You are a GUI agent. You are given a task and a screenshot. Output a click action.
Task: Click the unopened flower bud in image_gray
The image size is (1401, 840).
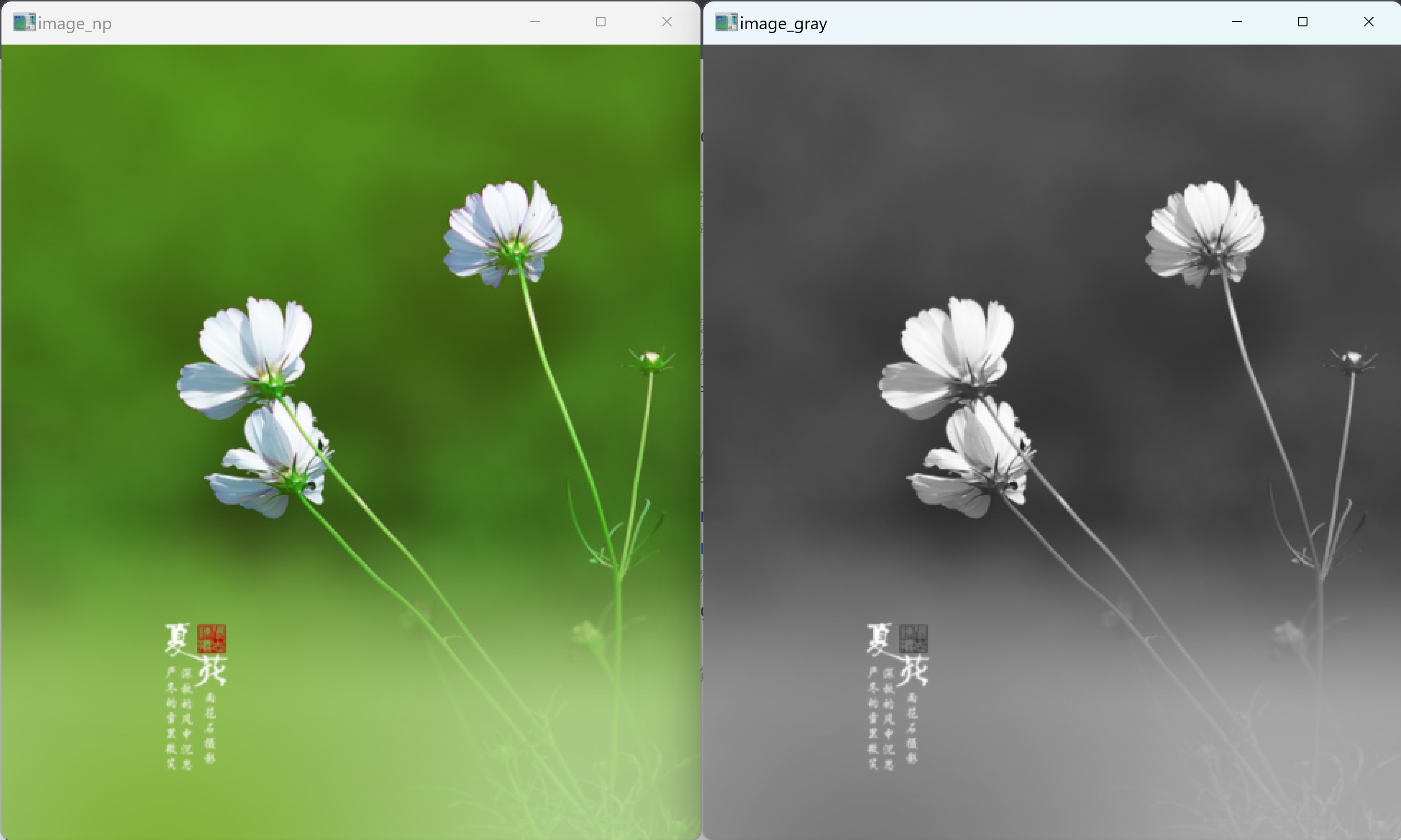click(1353, 360)
